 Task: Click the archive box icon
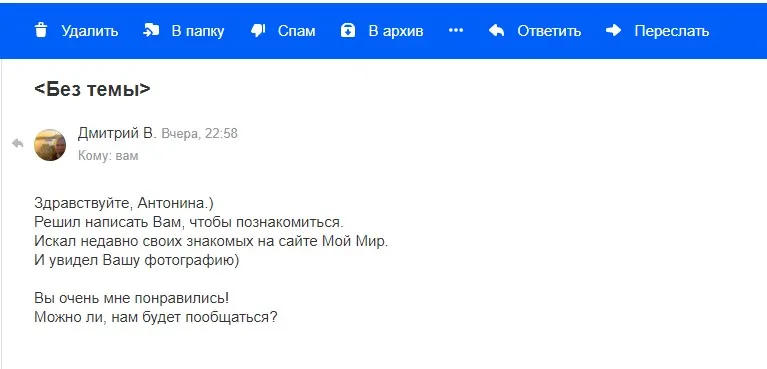(x=348, y=31)
